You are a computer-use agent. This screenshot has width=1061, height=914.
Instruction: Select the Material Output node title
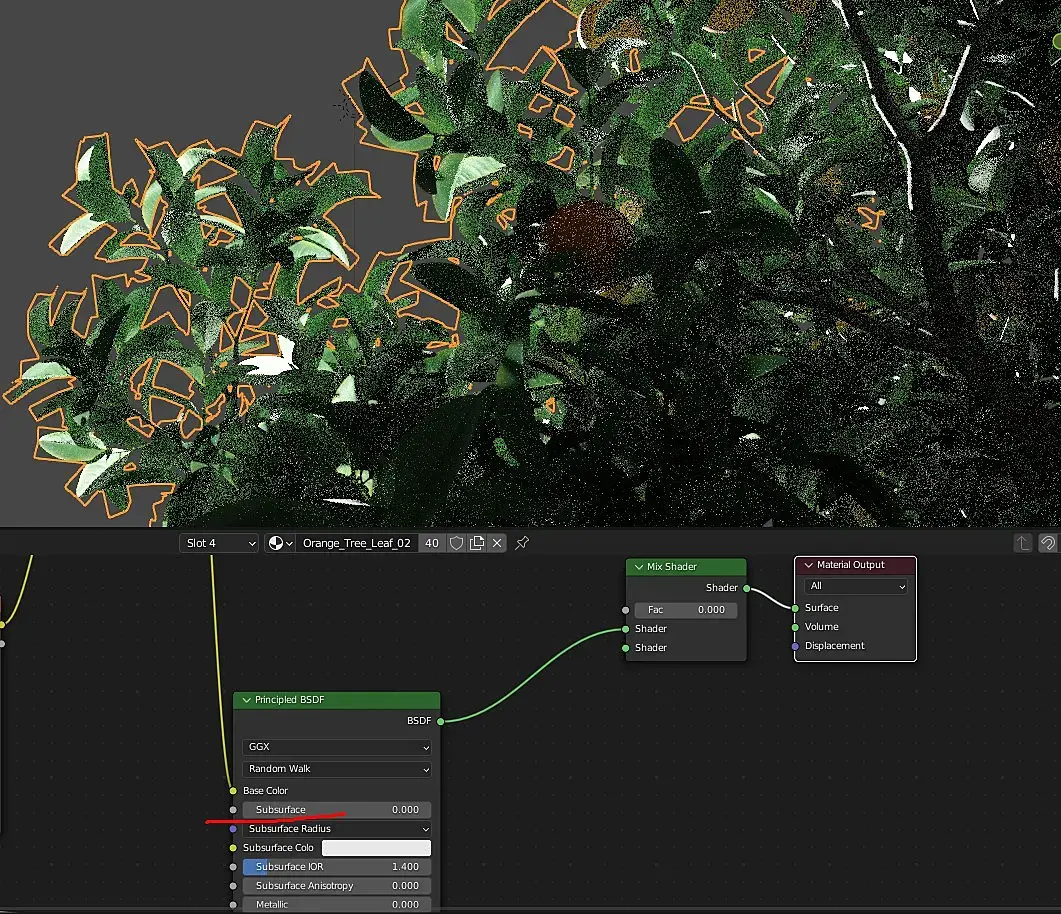pos(851,565)
